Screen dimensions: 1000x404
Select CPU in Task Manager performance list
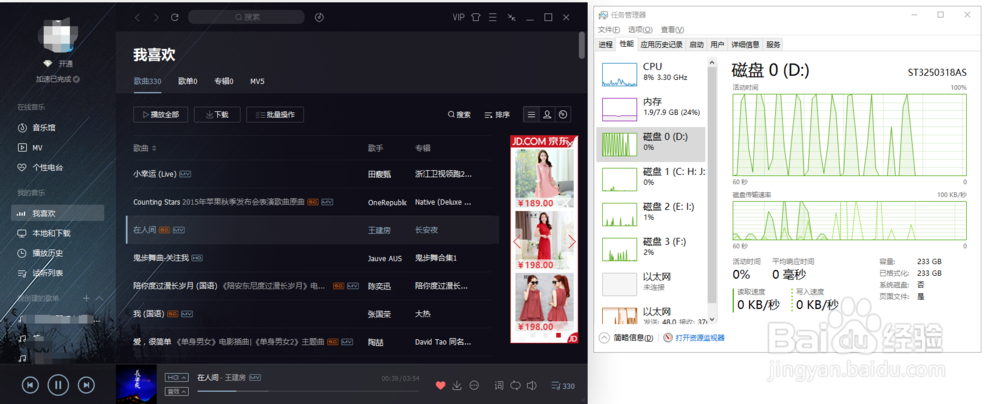[x=652, y=74]
